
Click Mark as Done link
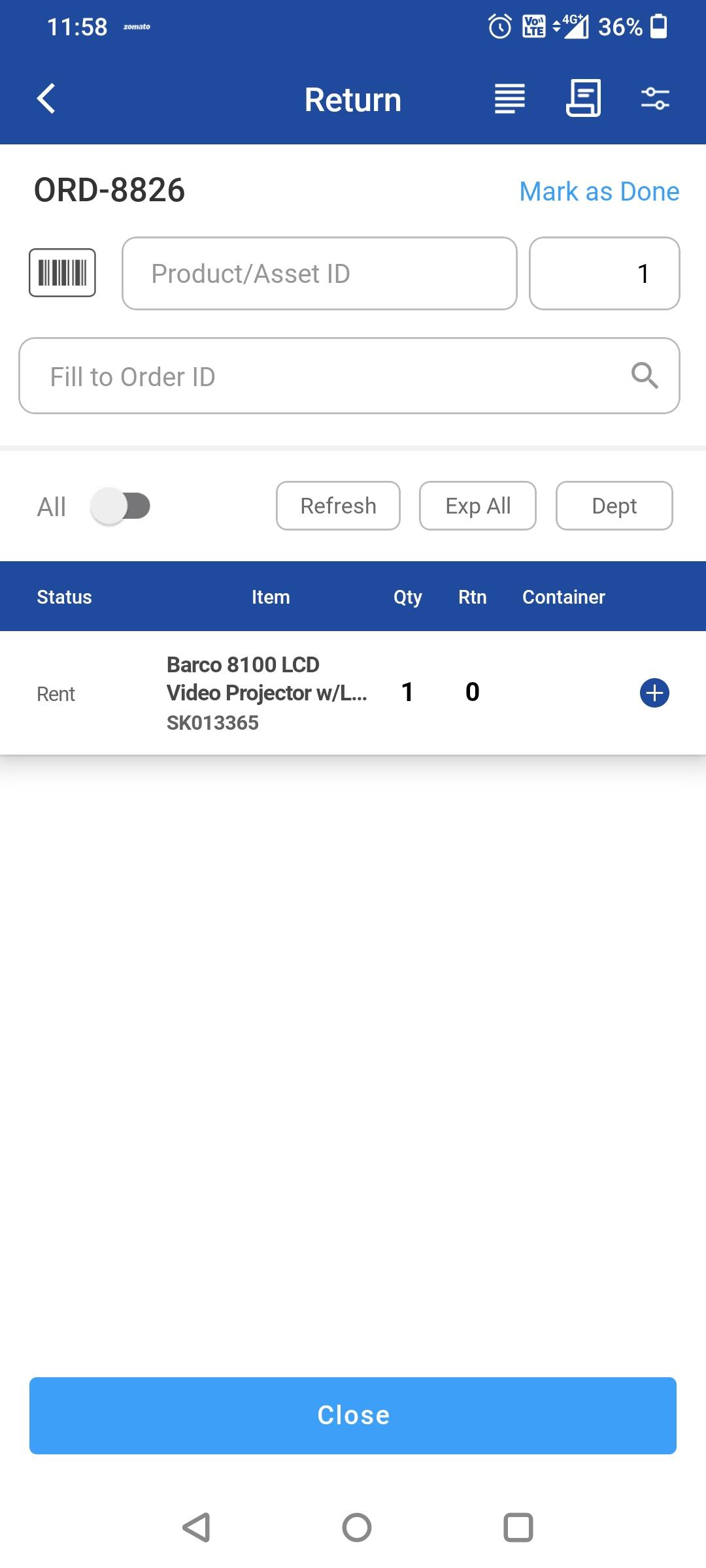599,191
